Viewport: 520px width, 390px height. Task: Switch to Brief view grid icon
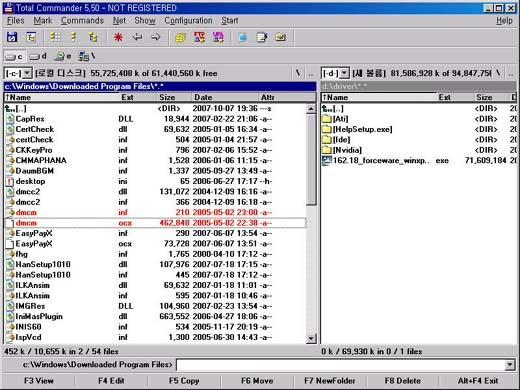click(55, 37)
